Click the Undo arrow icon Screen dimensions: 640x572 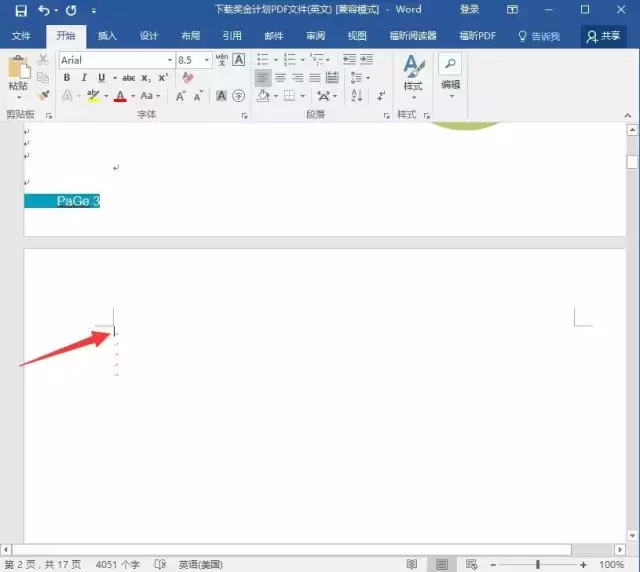pos(44,10)
